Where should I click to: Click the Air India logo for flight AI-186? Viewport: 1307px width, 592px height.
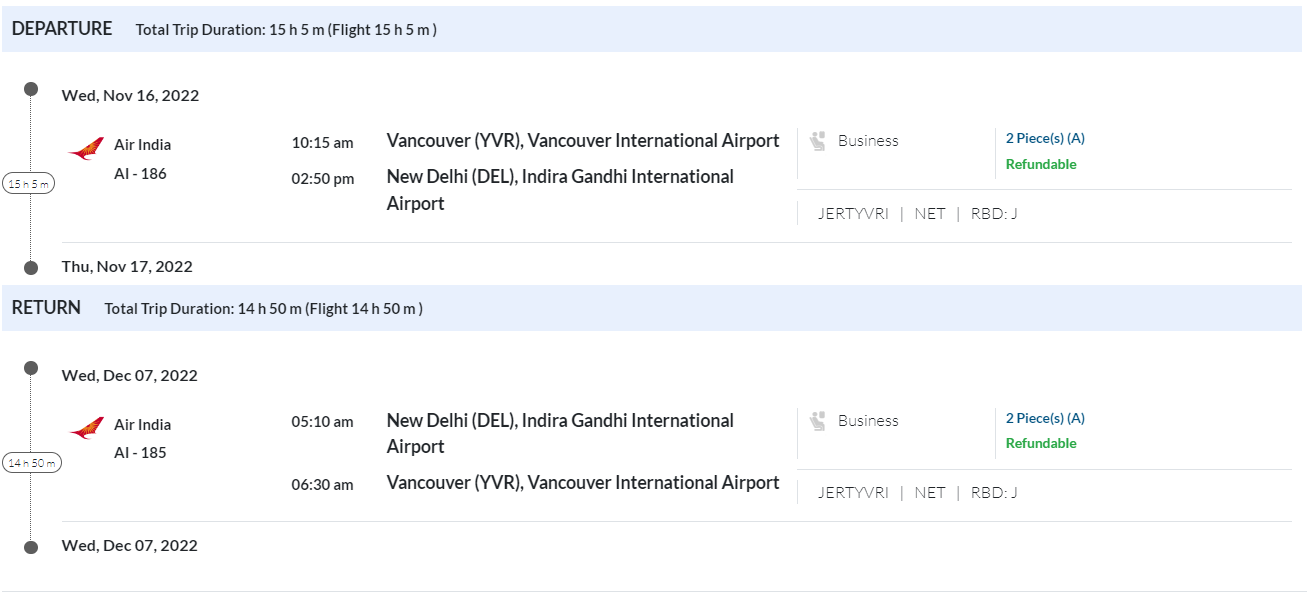(x=86, y=149)
